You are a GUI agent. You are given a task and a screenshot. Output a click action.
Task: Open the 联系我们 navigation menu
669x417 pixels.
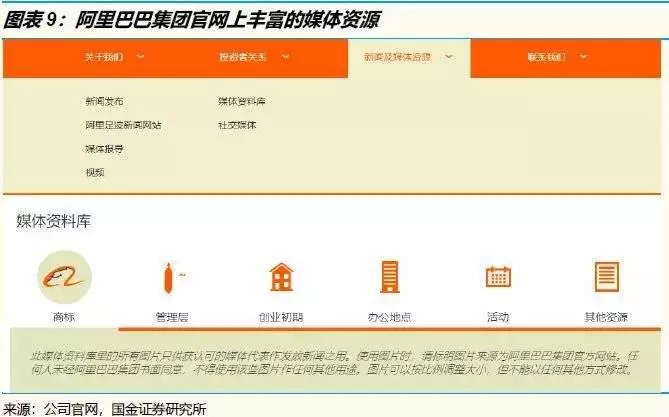click(x=547, y=57)
